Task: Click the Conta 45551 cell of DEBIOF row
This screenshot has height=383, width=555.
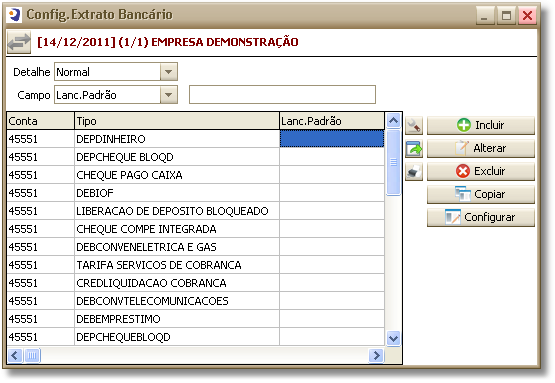Action: pyautogui.click(x=40, y=193)
